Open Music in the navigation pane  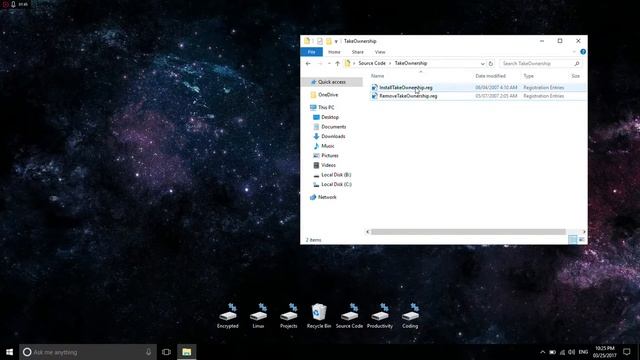tap(328, 146)
